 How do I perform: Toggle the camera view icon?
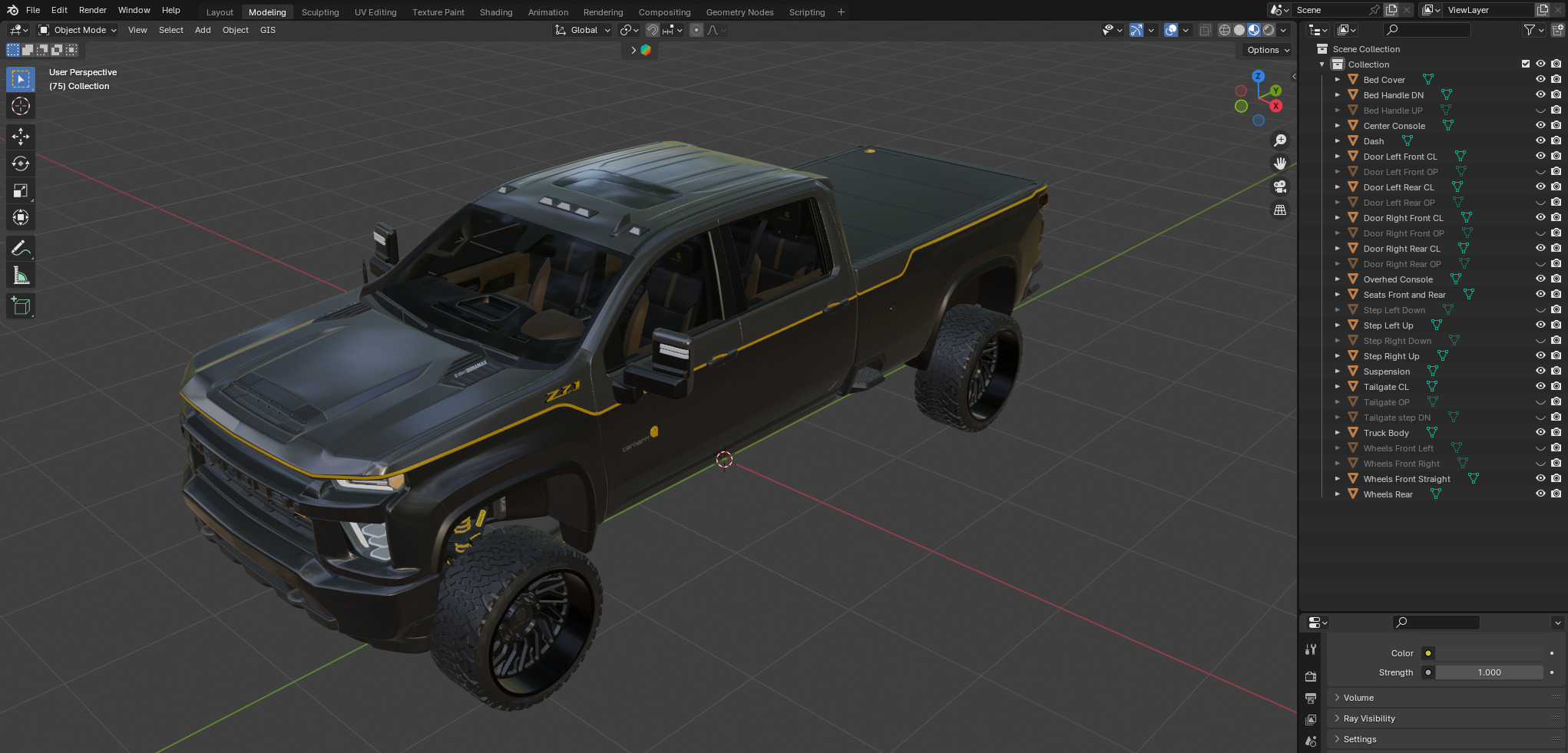tap(1280, 187)
